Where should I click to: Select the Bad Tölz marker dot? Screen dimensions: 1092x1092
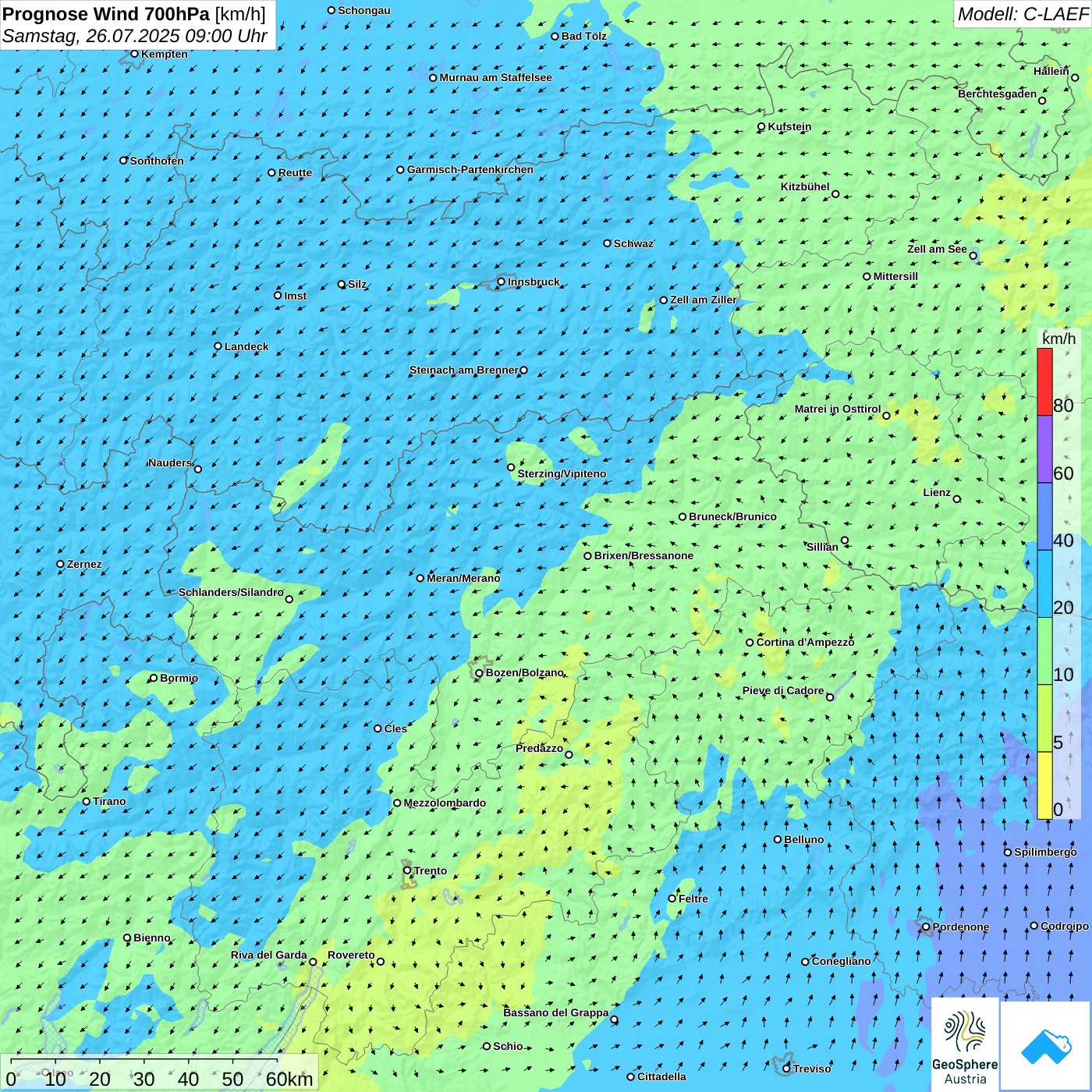(555, 36)
